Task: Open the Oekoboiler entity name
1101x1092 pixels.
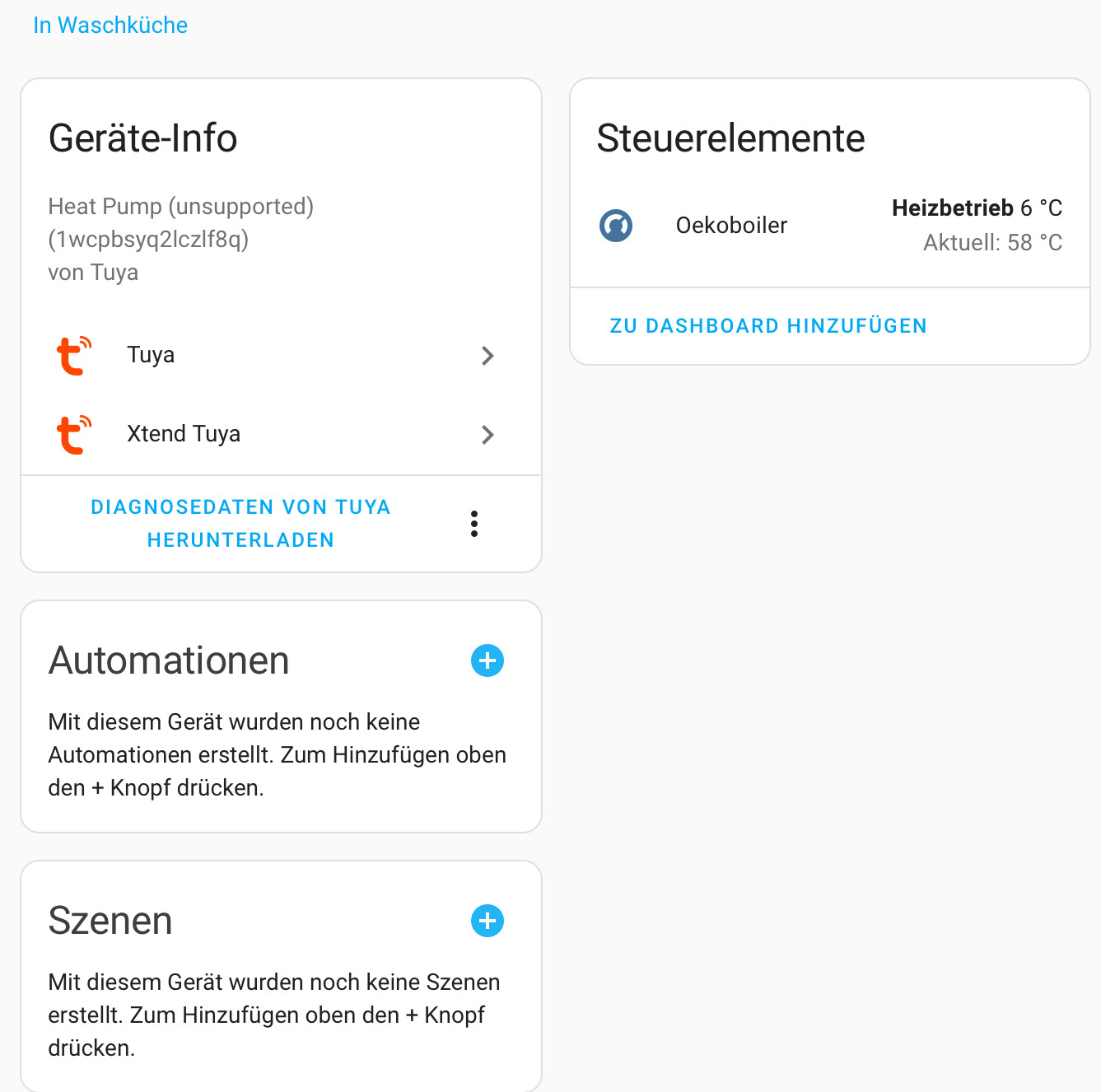Action: pyautogui.click(x=731, y=225)
